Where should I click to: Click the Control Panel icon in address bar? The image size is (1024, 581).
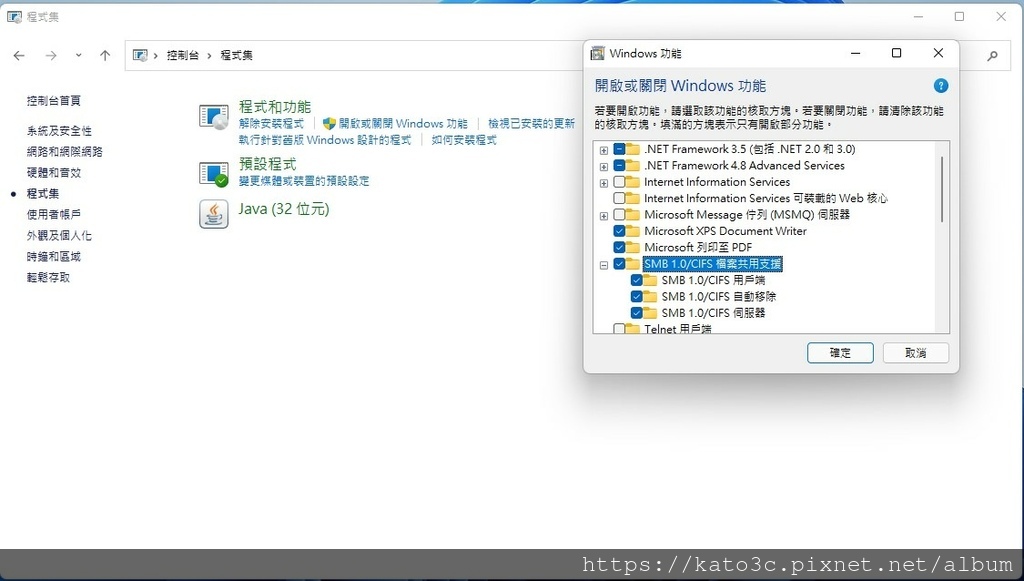pyautogui.click(x=140, y=55)
